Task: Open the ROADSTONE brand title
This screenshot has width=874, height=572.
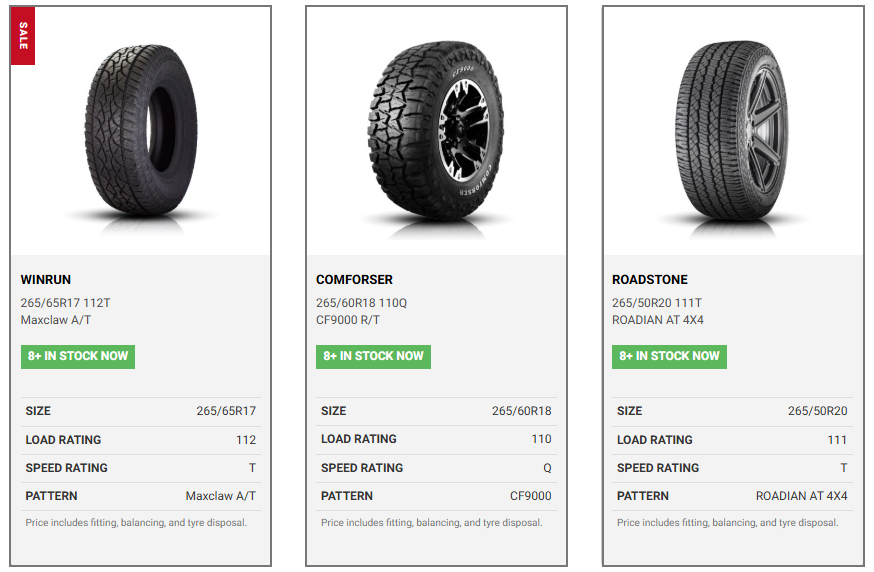Action: point(650,280)
